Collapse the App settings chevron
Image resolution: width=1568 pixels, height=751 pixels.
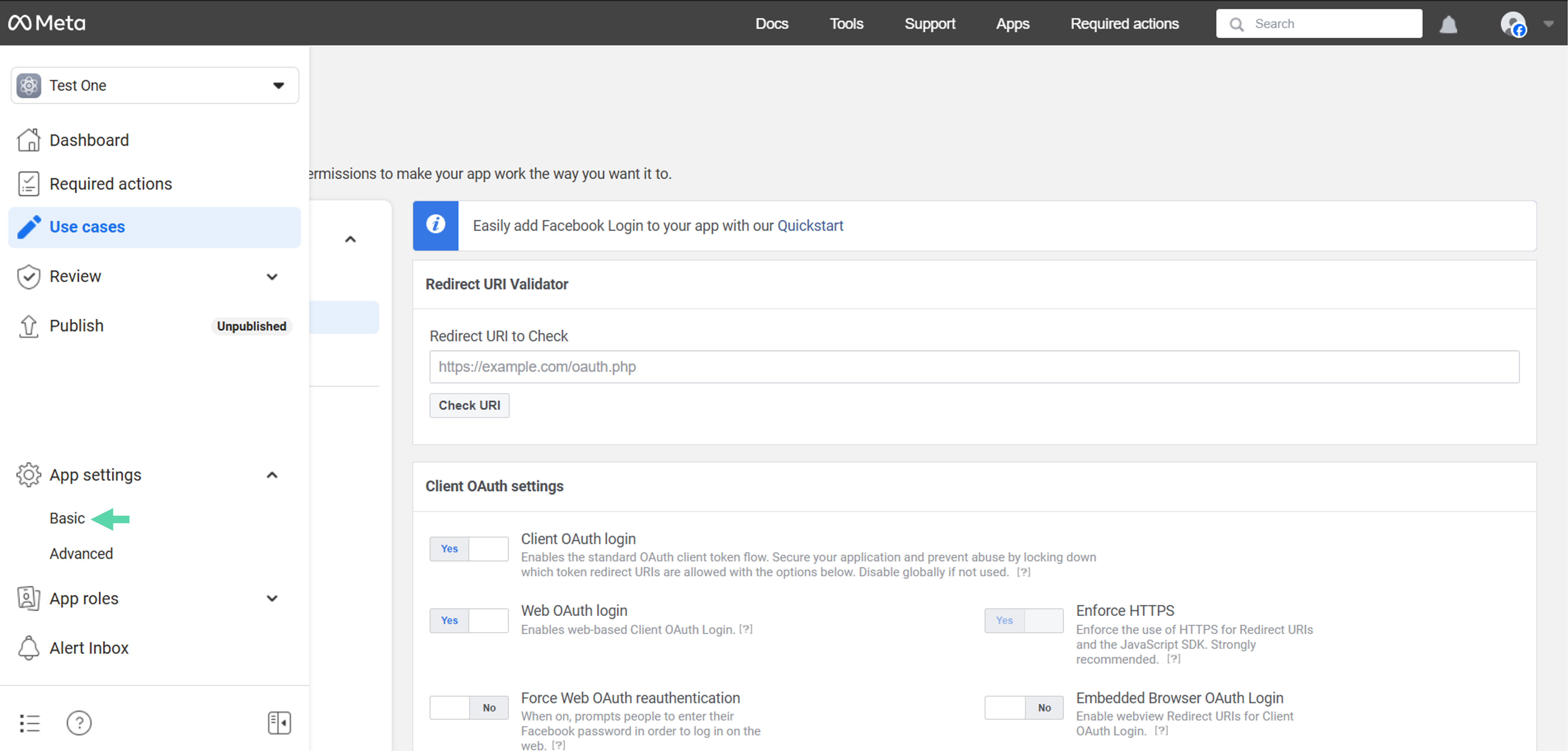[x=272, y=475]
